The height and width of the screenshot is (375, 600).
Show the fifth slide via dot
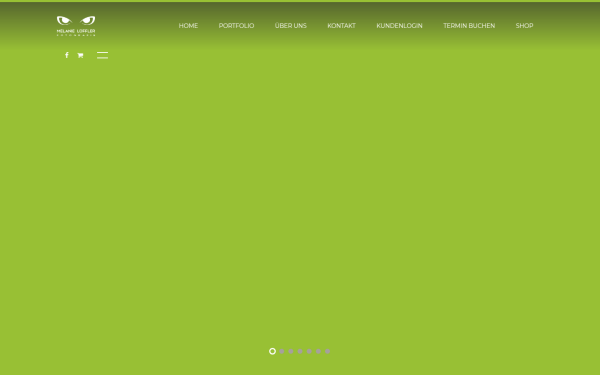[309, 351]
